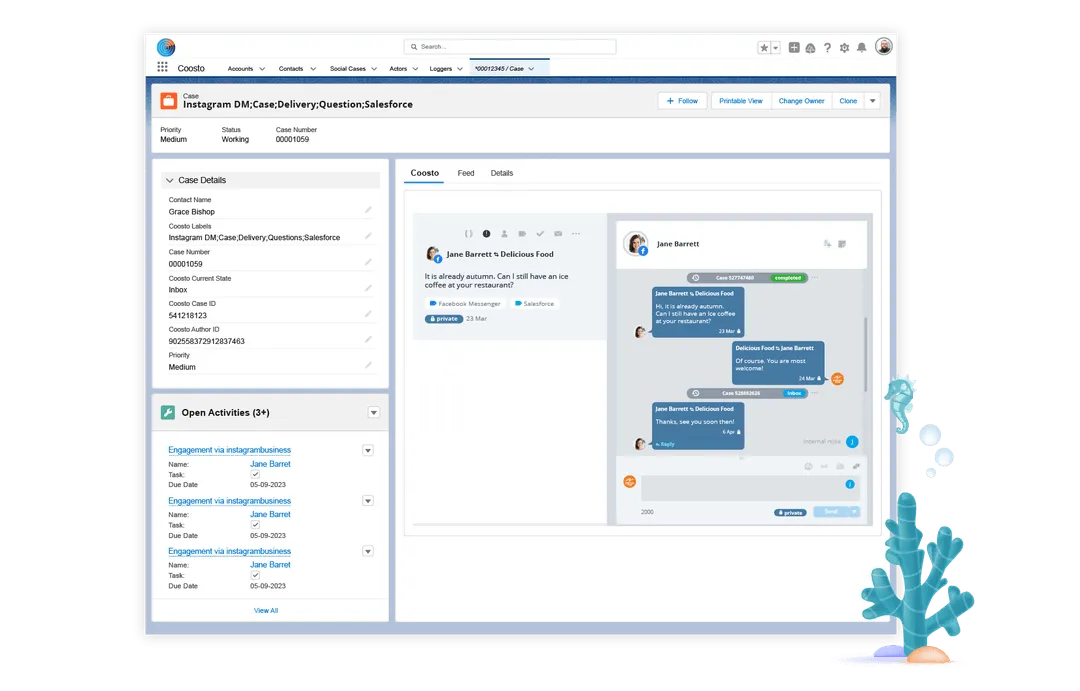
Task: Expand the Loggers menu chevron
Action: [x=460, y=69]
